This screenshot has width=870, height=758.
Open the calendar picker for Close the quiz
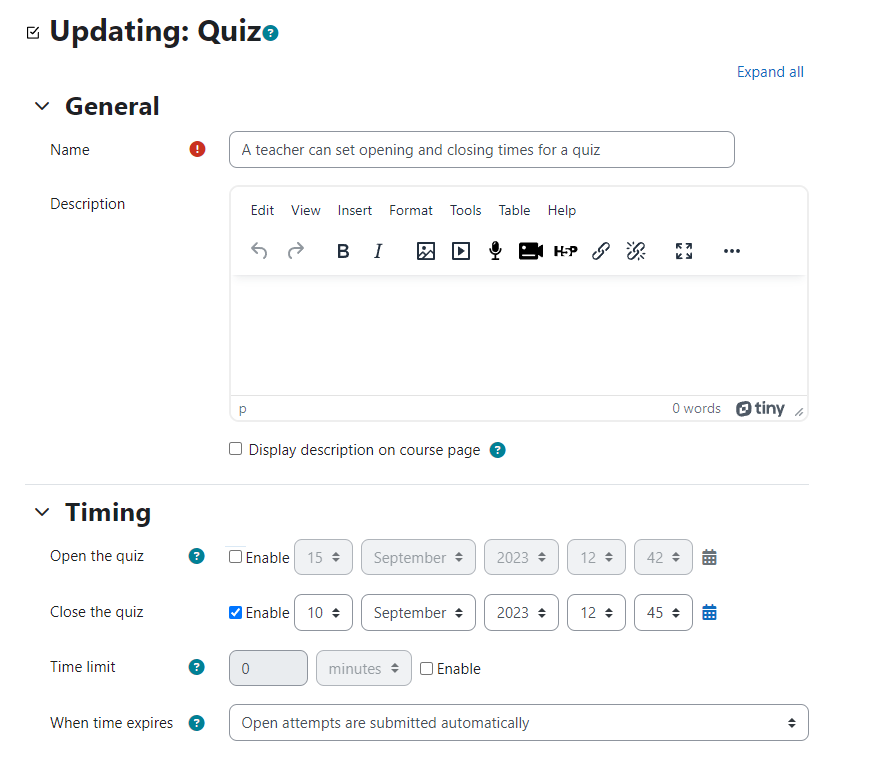(709, 613)
